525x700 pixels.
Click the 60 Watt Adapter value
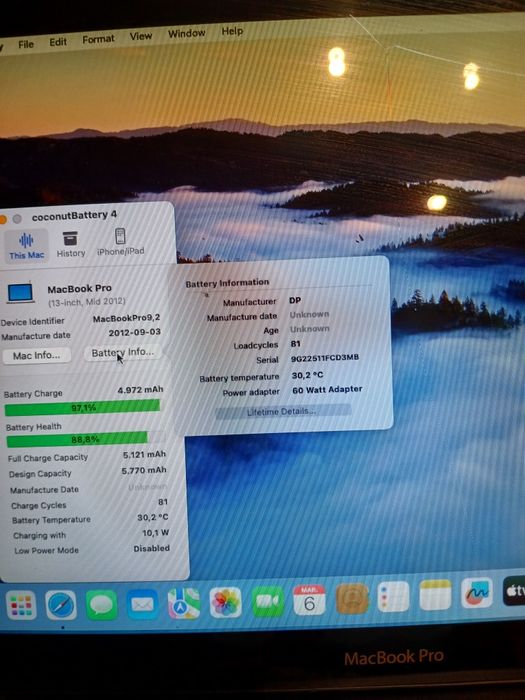[327, 390]
